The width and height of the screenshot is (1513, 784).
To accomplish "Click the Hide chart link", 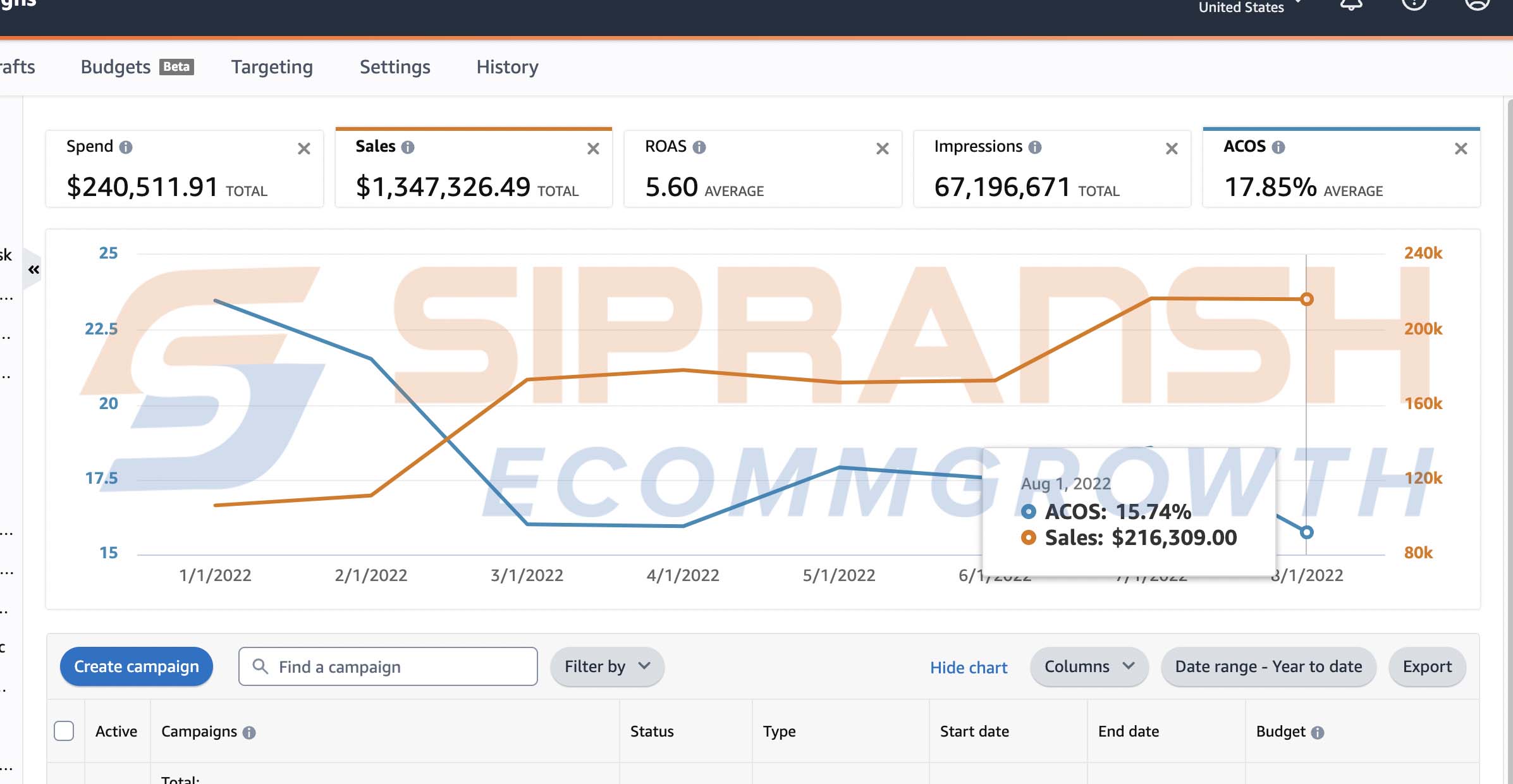I will coord(968,668).
